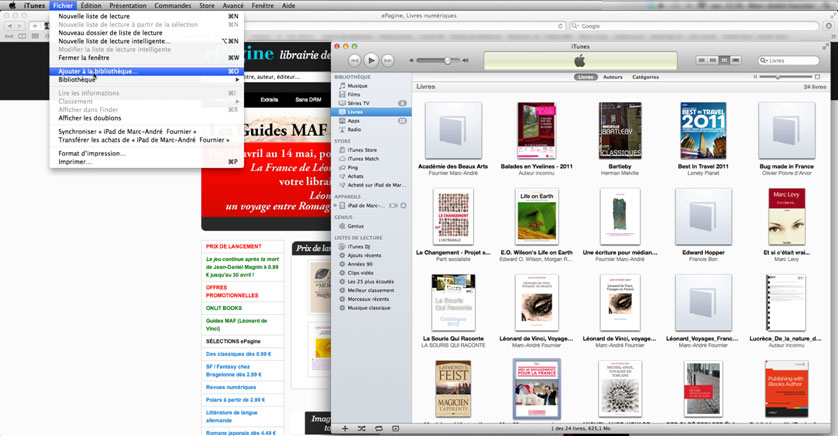Open Ping in the Store section
The height and width of the screenshot is (436, 838).
(353, 167)
